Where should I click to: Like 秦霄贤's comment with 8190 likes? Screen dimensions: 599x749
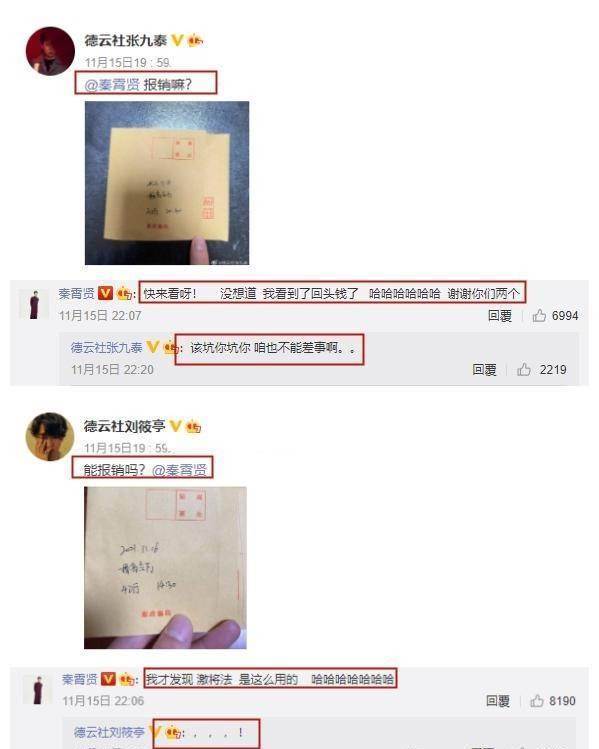(537, 701)
